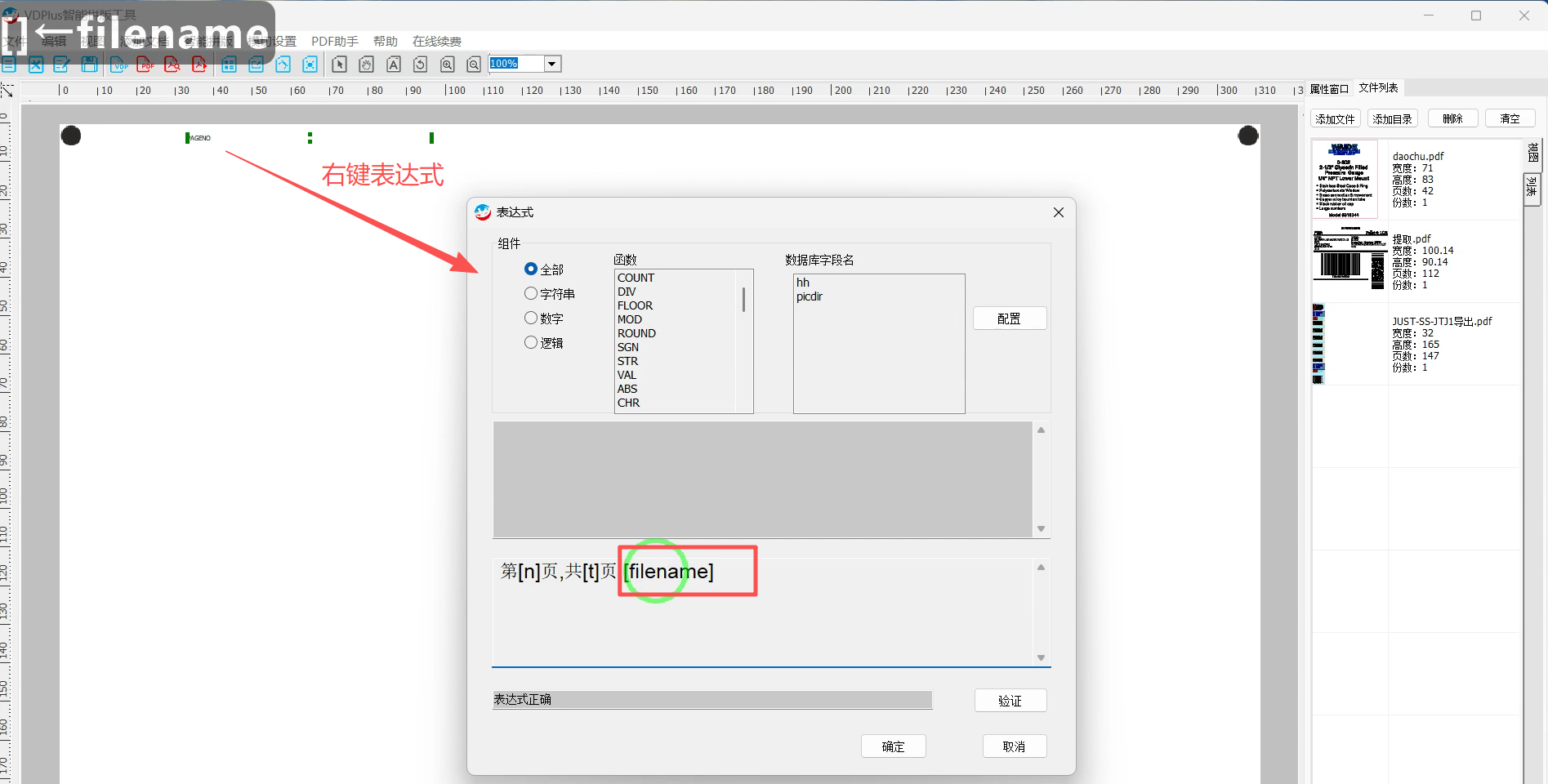Screen dimensions: 1548x784
Task: Select the picdir database field
Action: click(810, 296)
